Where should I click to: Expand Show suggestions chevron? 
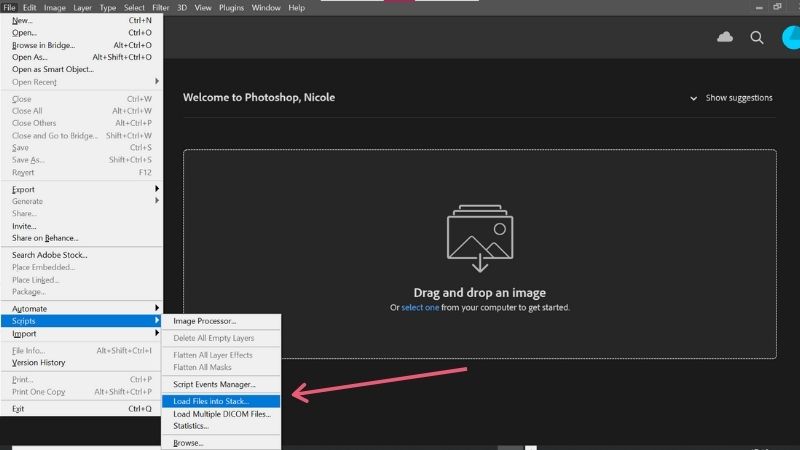click(693, 98)
